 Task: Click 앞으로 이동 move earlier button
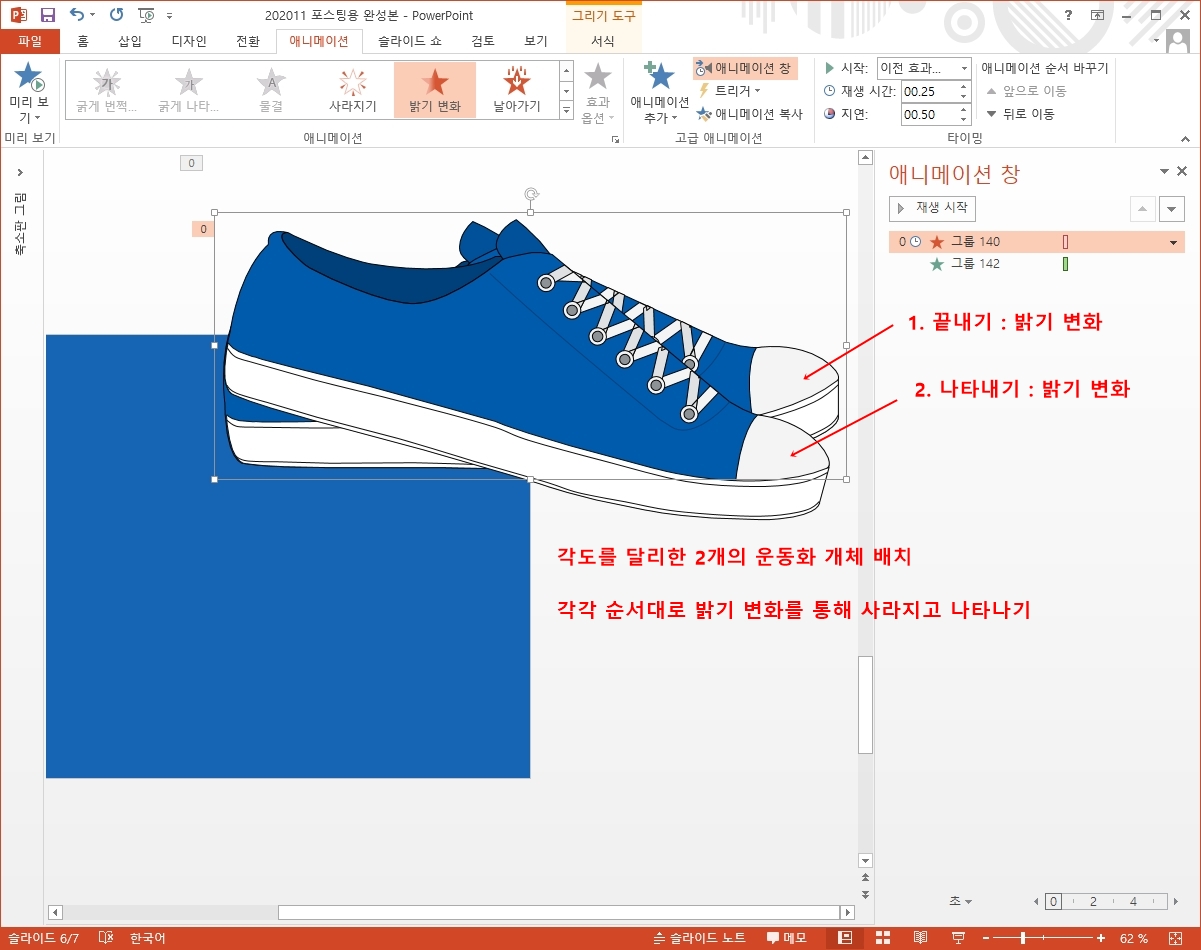point(1026,91)
